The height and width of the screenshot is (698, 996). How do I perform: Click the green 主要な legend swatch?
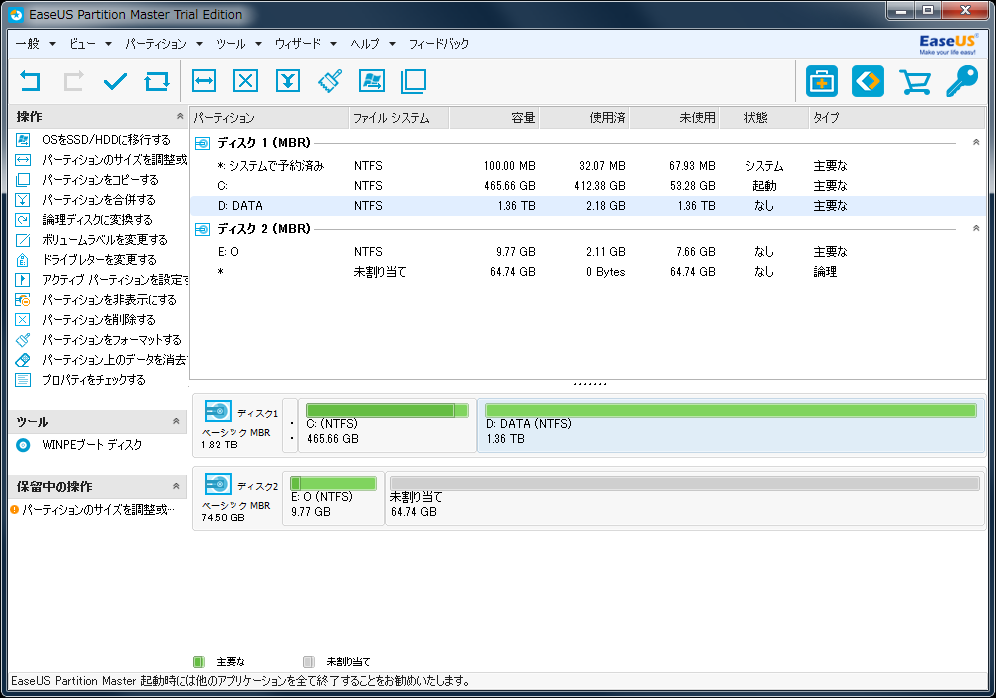[199, 662]
